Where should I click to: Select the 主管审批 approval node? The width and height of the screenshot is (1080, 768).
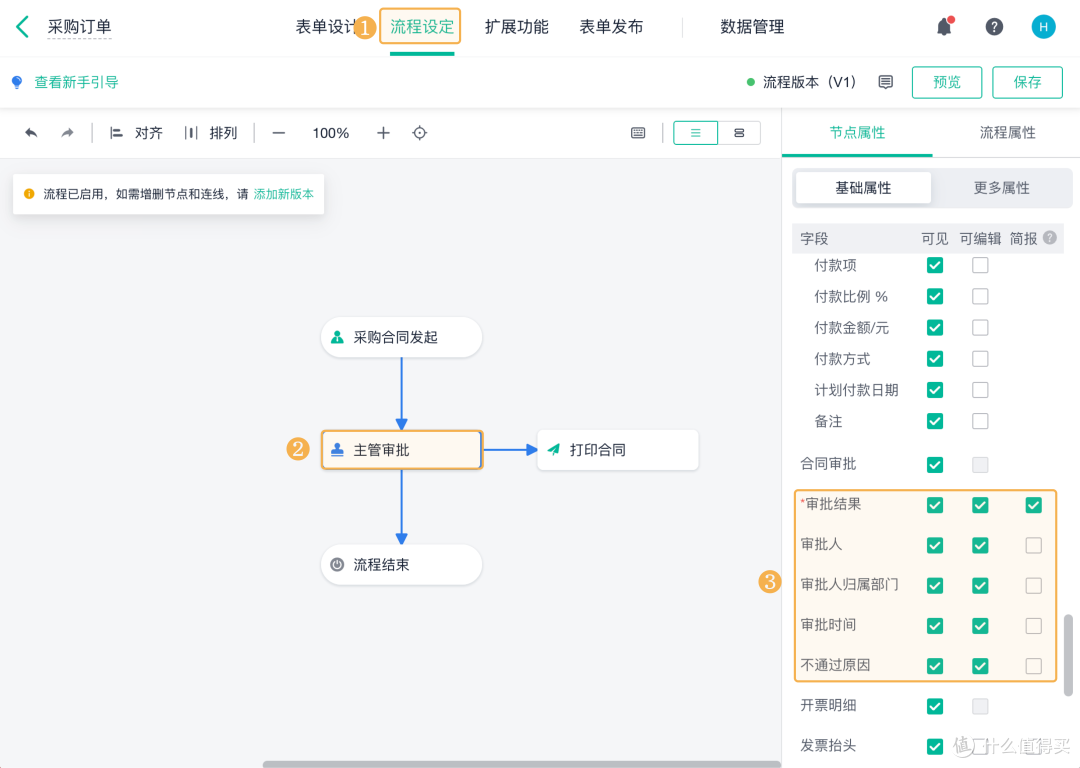click(402, 450)
